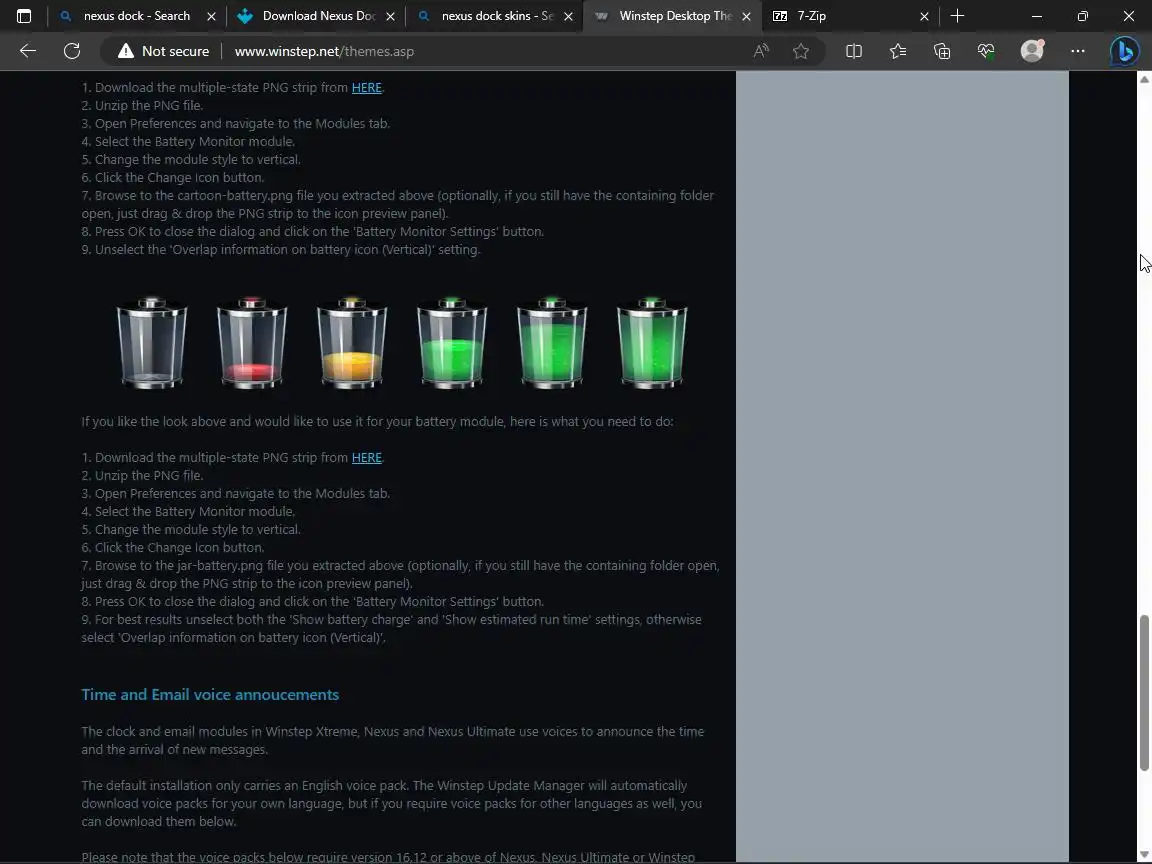The height and width of the screenshot is (864, 1152).
Task: Minimize the Edge browser window
Action: [x=1037, y=15]
